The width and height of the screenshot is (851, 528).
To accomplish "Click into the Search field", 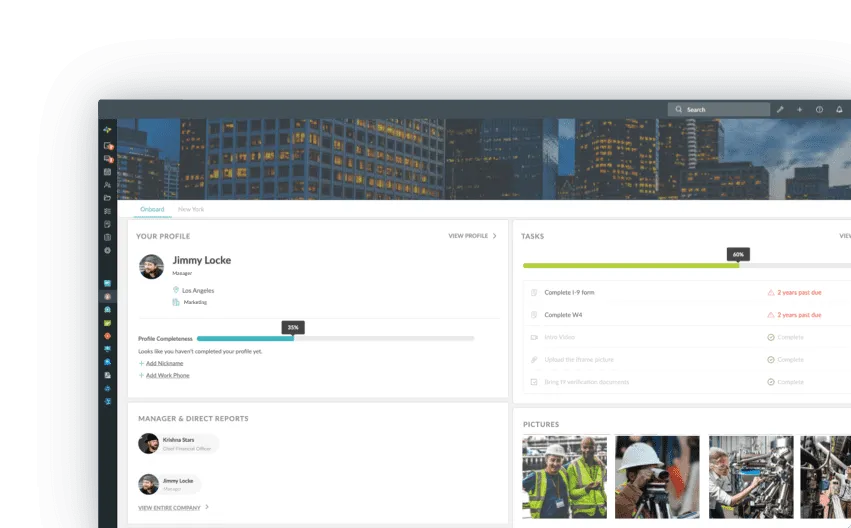I will coord(719,110).
